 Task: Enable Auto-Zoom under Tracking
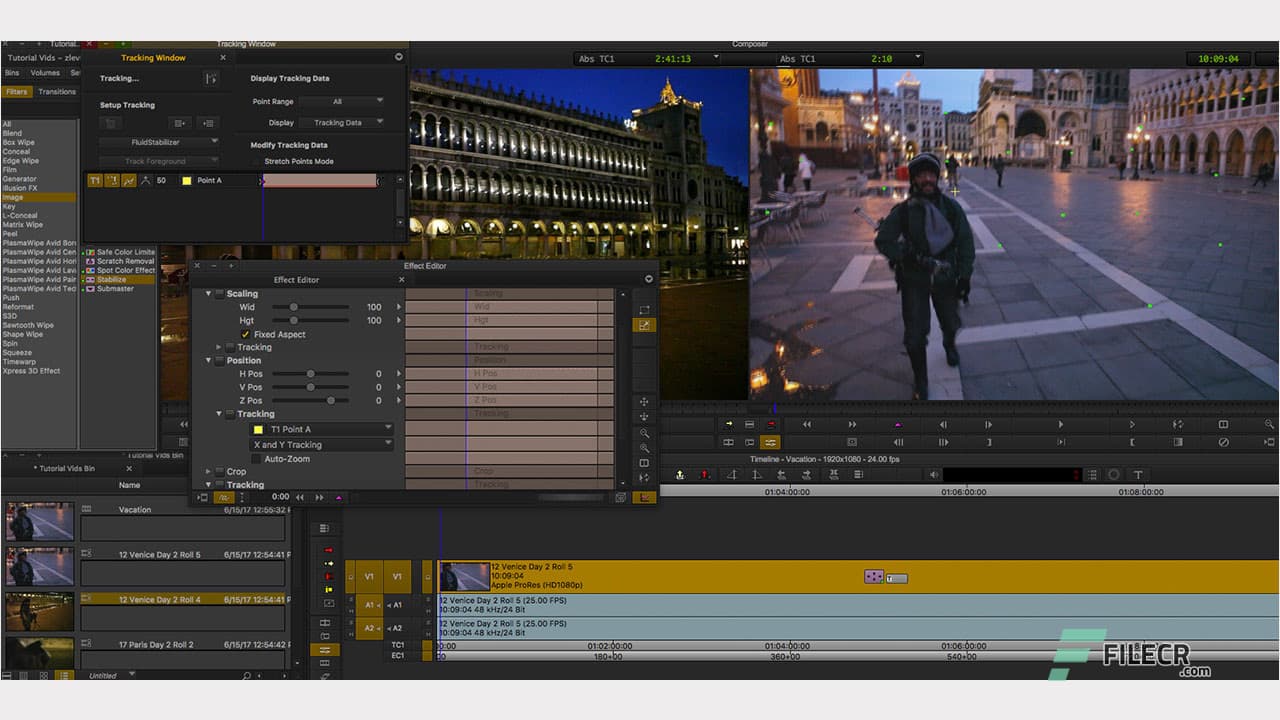[258, 459]
